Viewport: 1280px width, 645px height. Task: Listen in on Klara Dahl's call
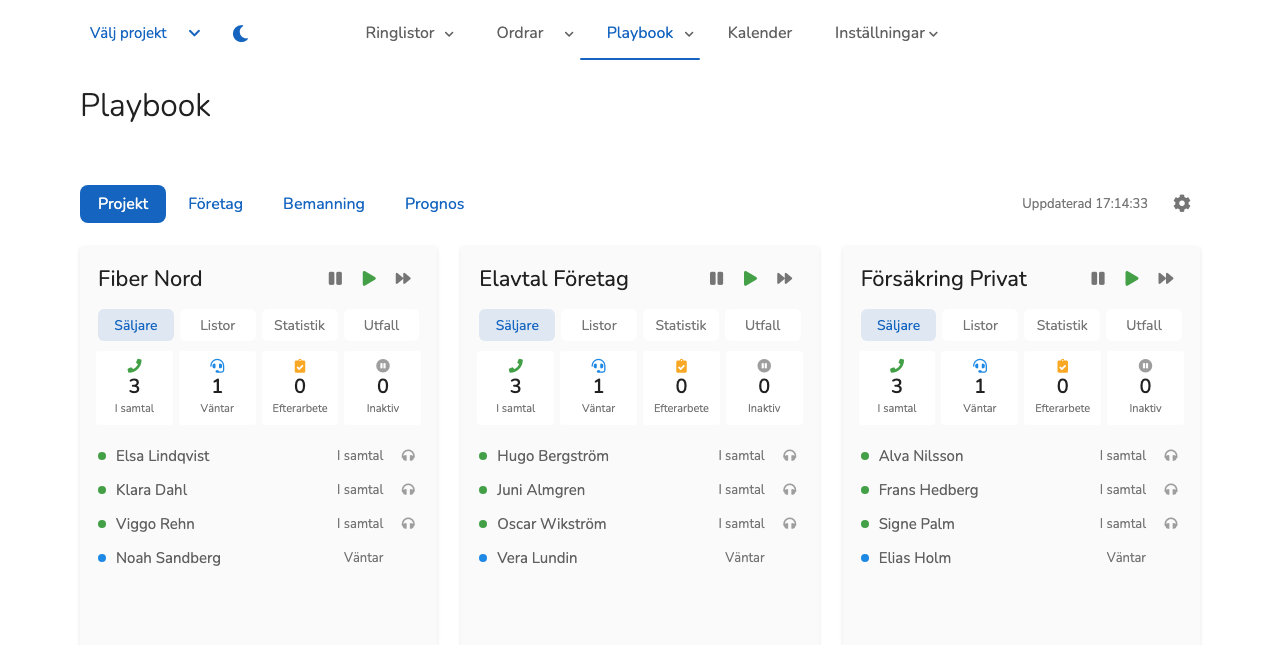[x=408, y=490]
